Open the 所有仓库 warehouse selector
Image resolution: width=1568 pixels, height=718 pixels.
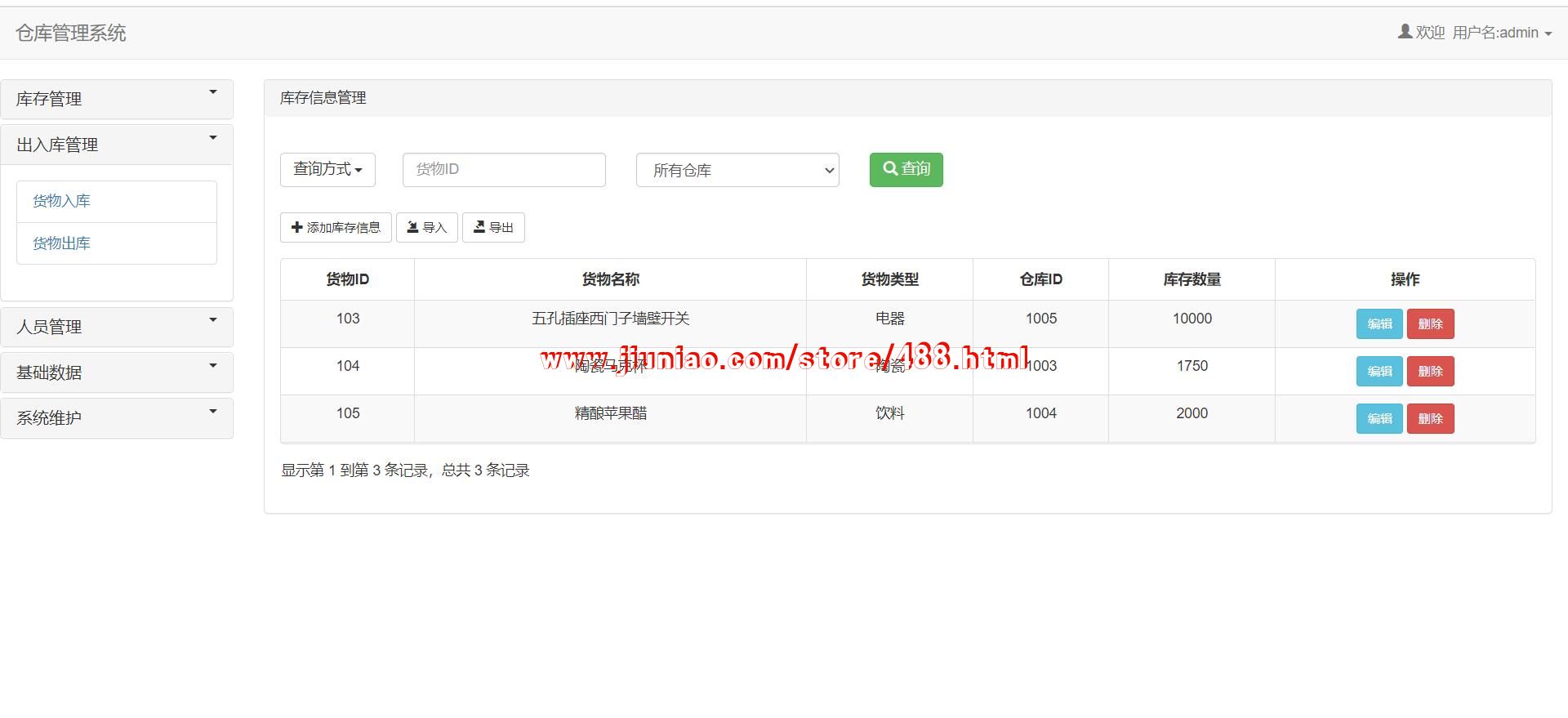pos(737,170)
